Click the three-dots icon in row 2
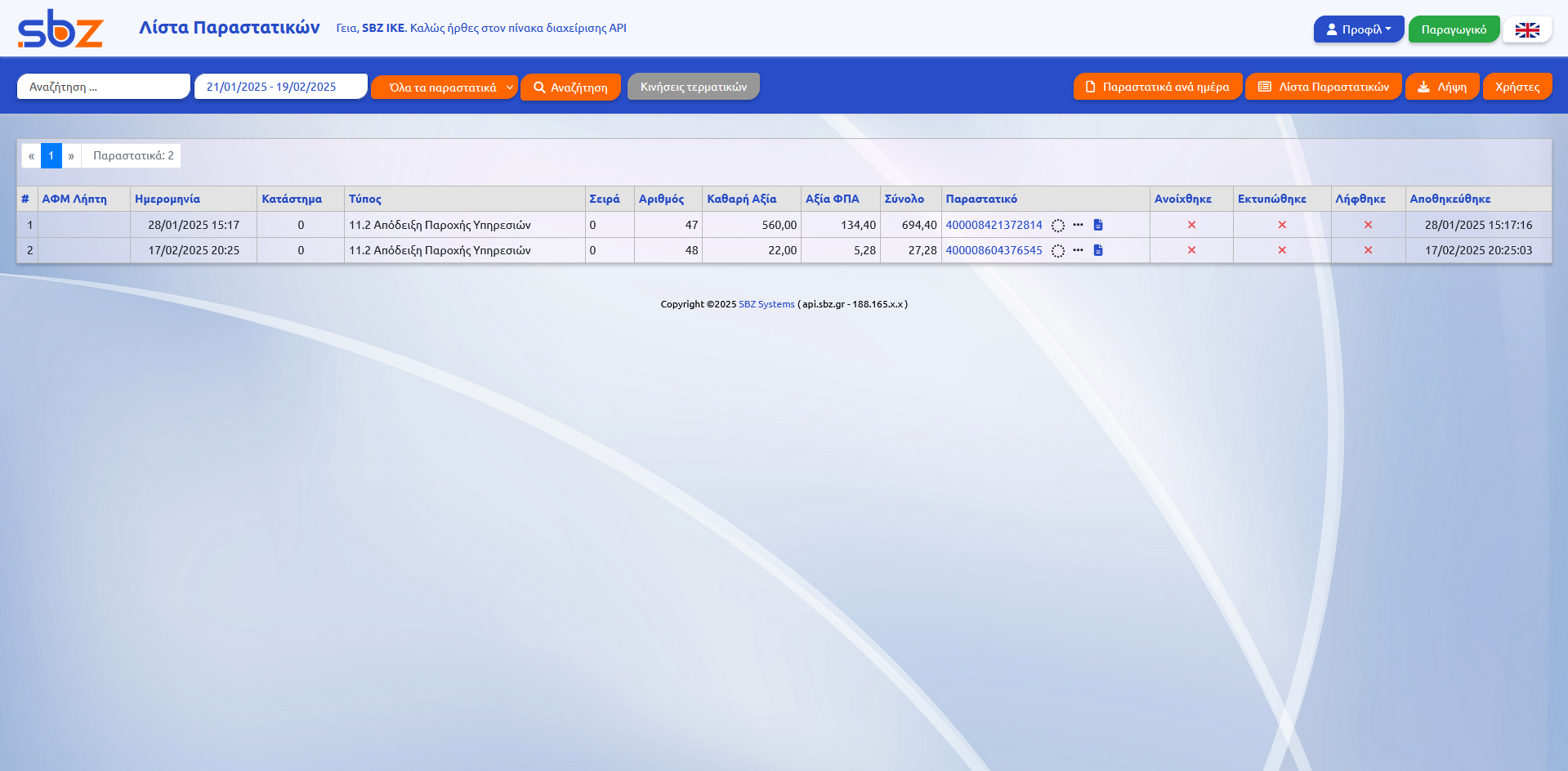The height and width of the screenshot is (771, 1568). [1078, 250]
